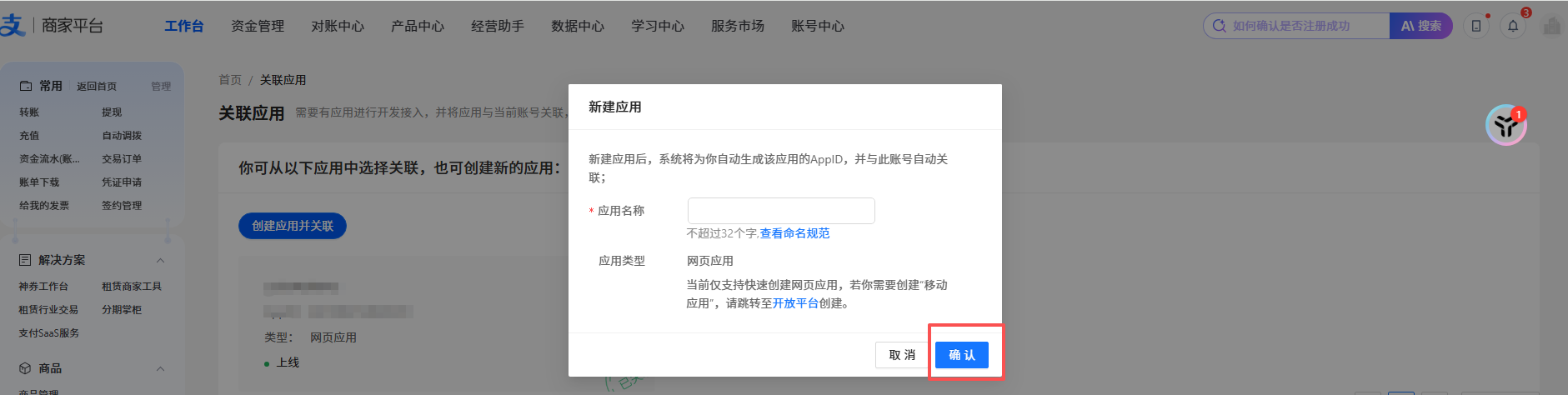Open the floating assistant robot icon
This screenshot has width=1568, height=395.
(1505, 125)
